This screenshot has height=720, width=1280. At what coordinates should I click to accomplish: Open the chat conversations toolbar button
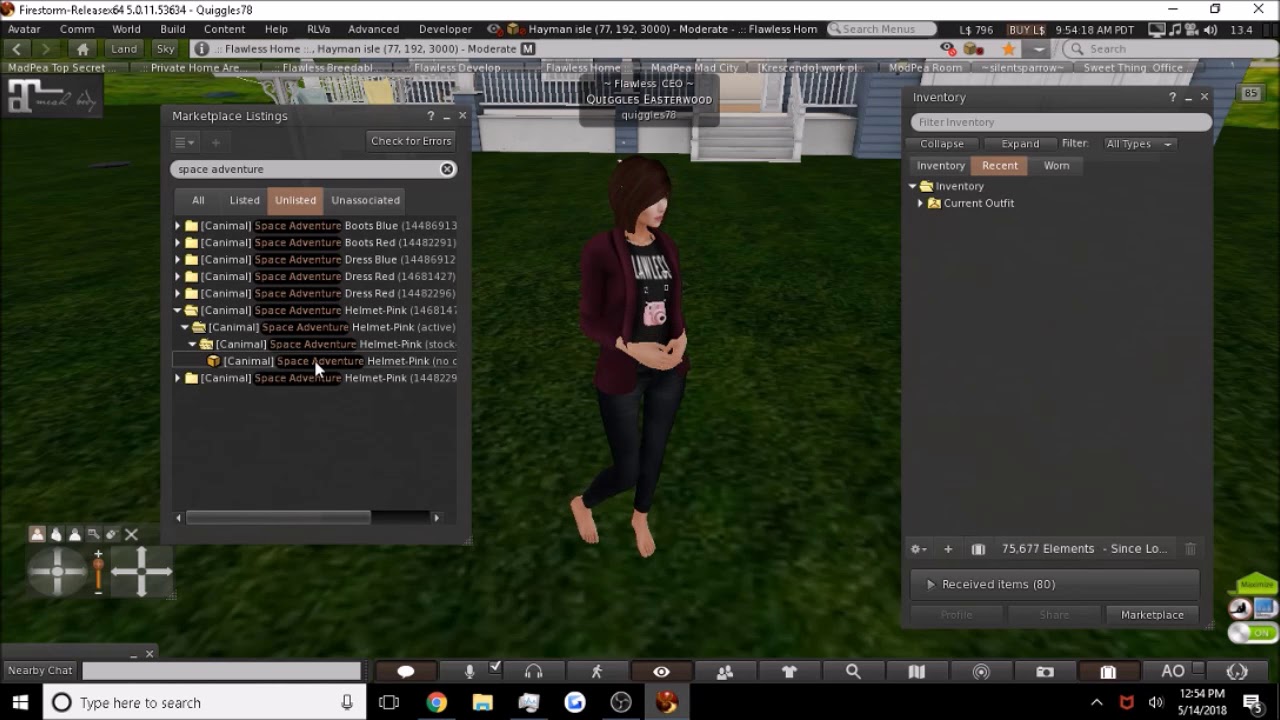click(x=405, y=672)
